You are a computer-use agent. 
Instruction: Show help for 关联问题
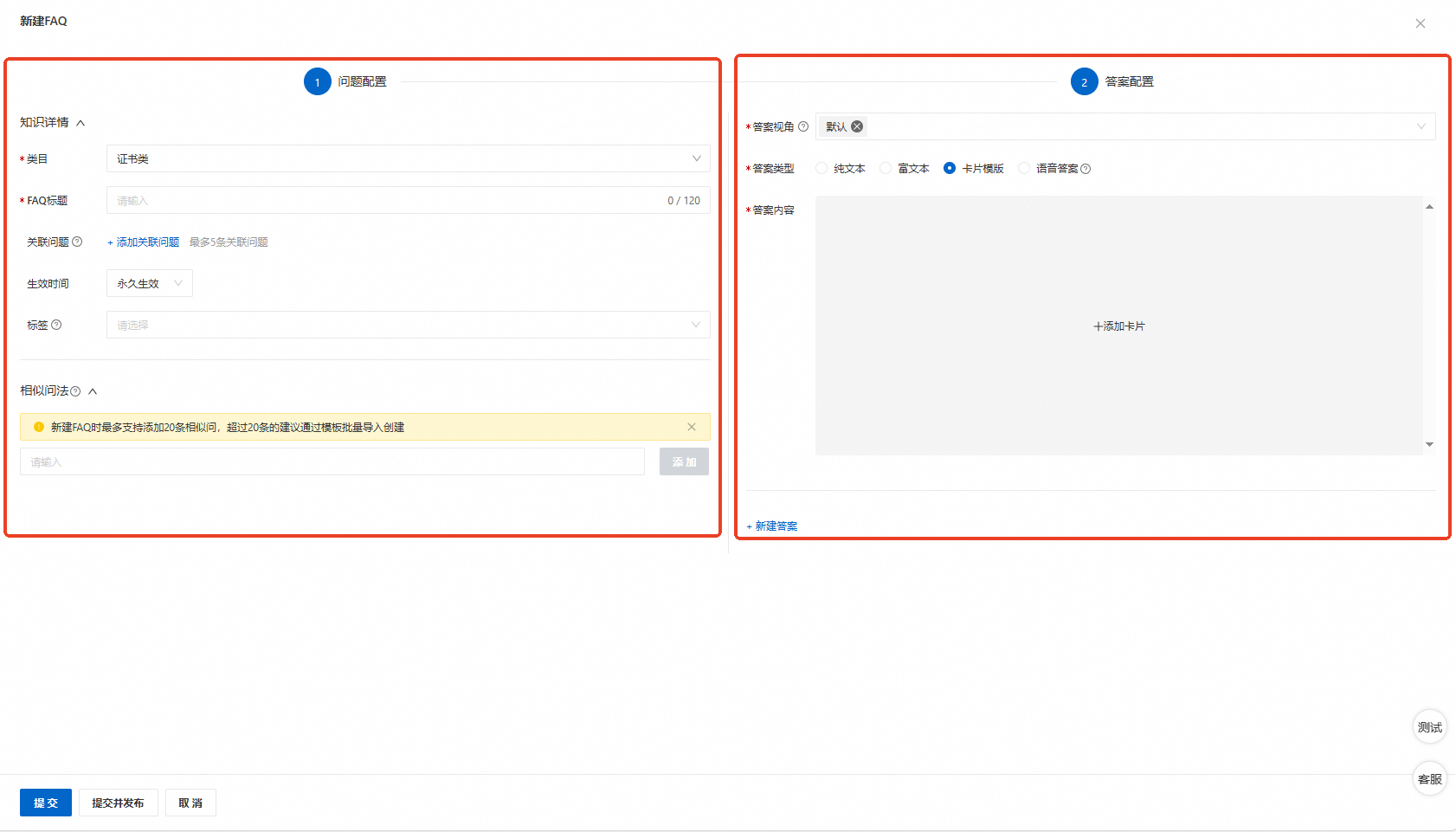coord(77,242)
